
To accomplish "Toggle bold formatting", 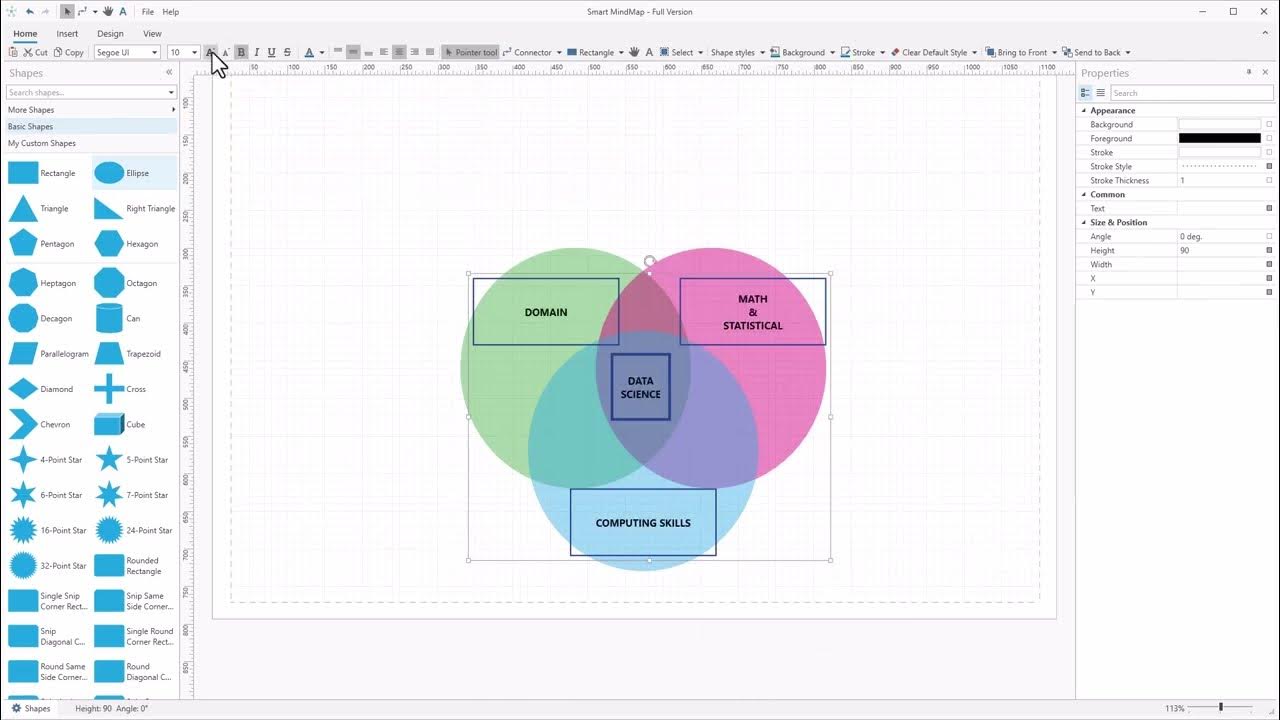I will pyautogui.click(x=241, y=52).
